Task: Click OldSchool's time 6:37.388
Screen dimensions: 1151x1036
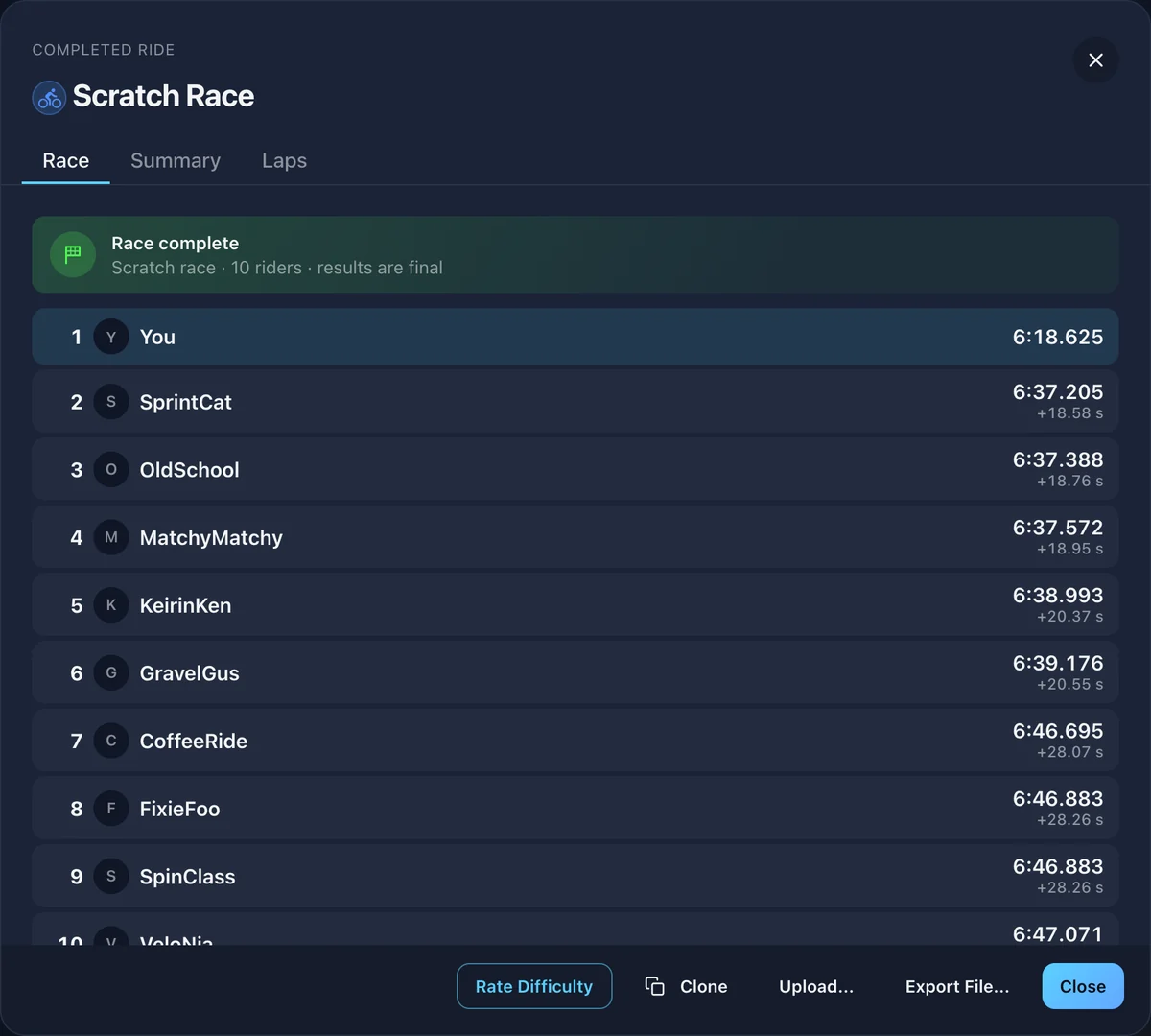Action: point(1058,459)
